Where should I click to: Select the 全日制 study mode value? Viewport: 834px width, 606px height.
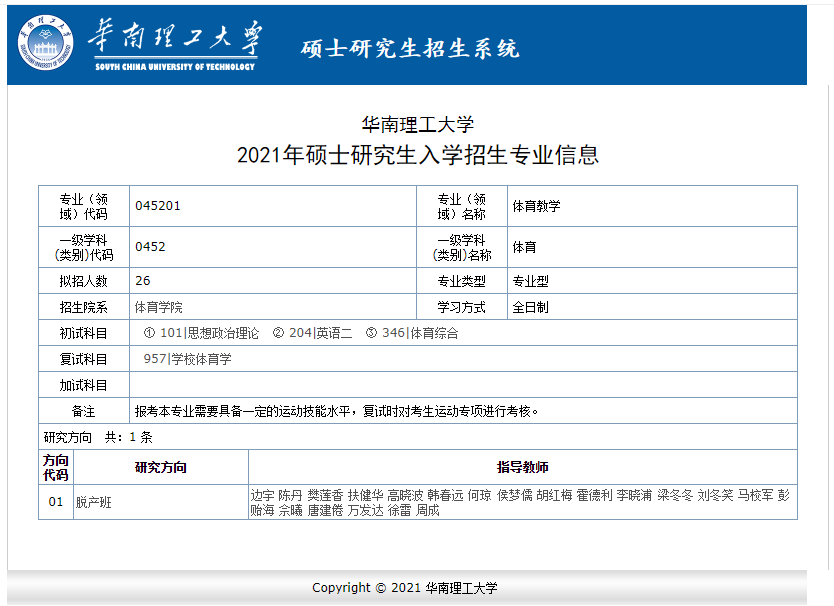click(x=530, y=307)
